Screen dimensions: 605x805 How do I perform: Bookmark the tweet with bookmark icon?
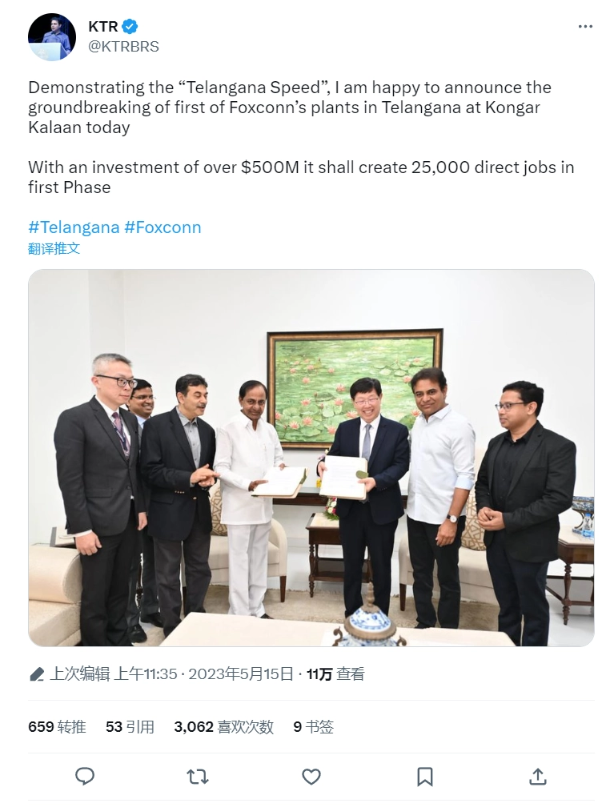coord(424,776)
